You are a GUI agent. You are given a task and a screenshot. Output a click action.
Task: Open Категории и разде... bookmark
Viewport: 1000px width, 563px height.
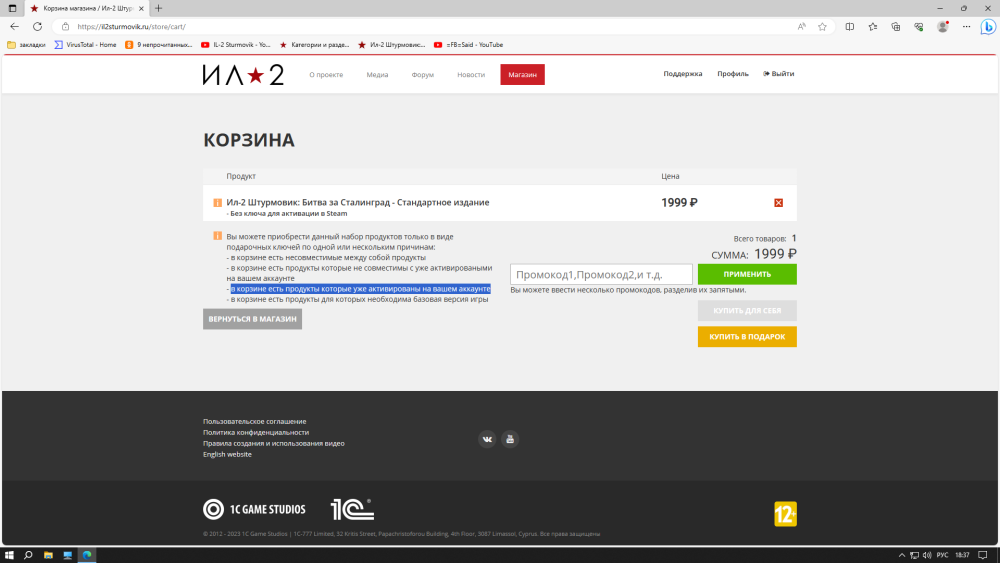(x=314, y=45)
